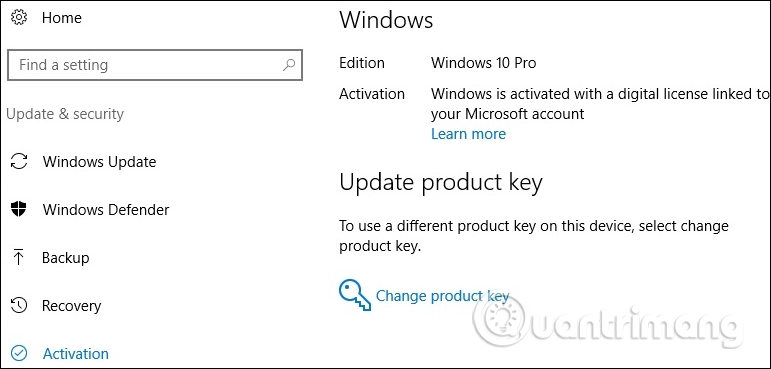Go to Windows Update section
The image size is (771, 369).
[99, 161]
